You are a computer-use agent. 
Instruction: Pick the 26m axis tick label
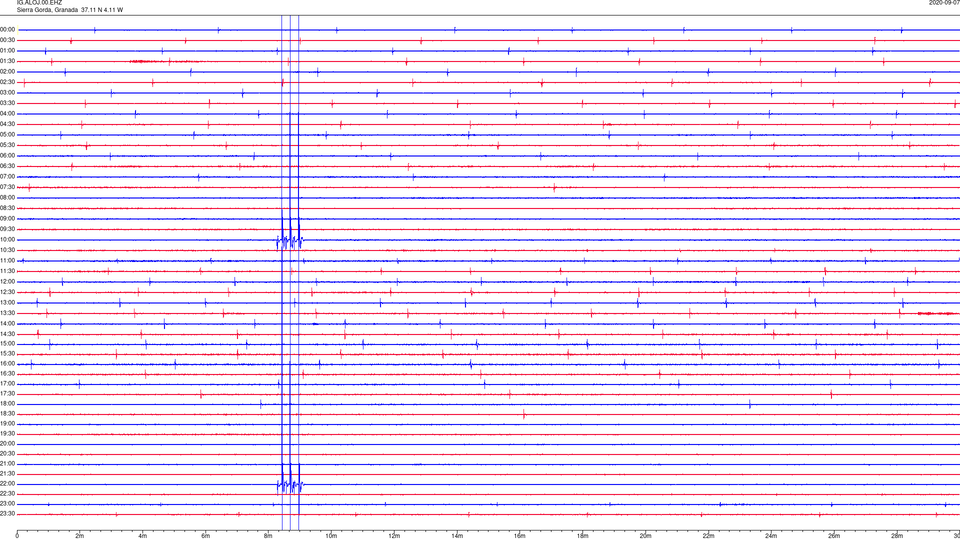point(834,536)
